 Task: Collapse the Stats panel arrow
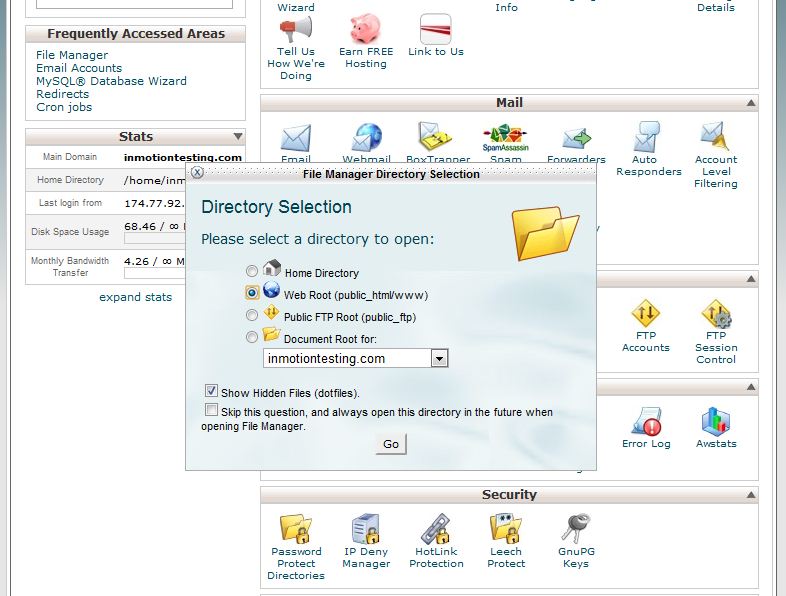click(237, 137)
